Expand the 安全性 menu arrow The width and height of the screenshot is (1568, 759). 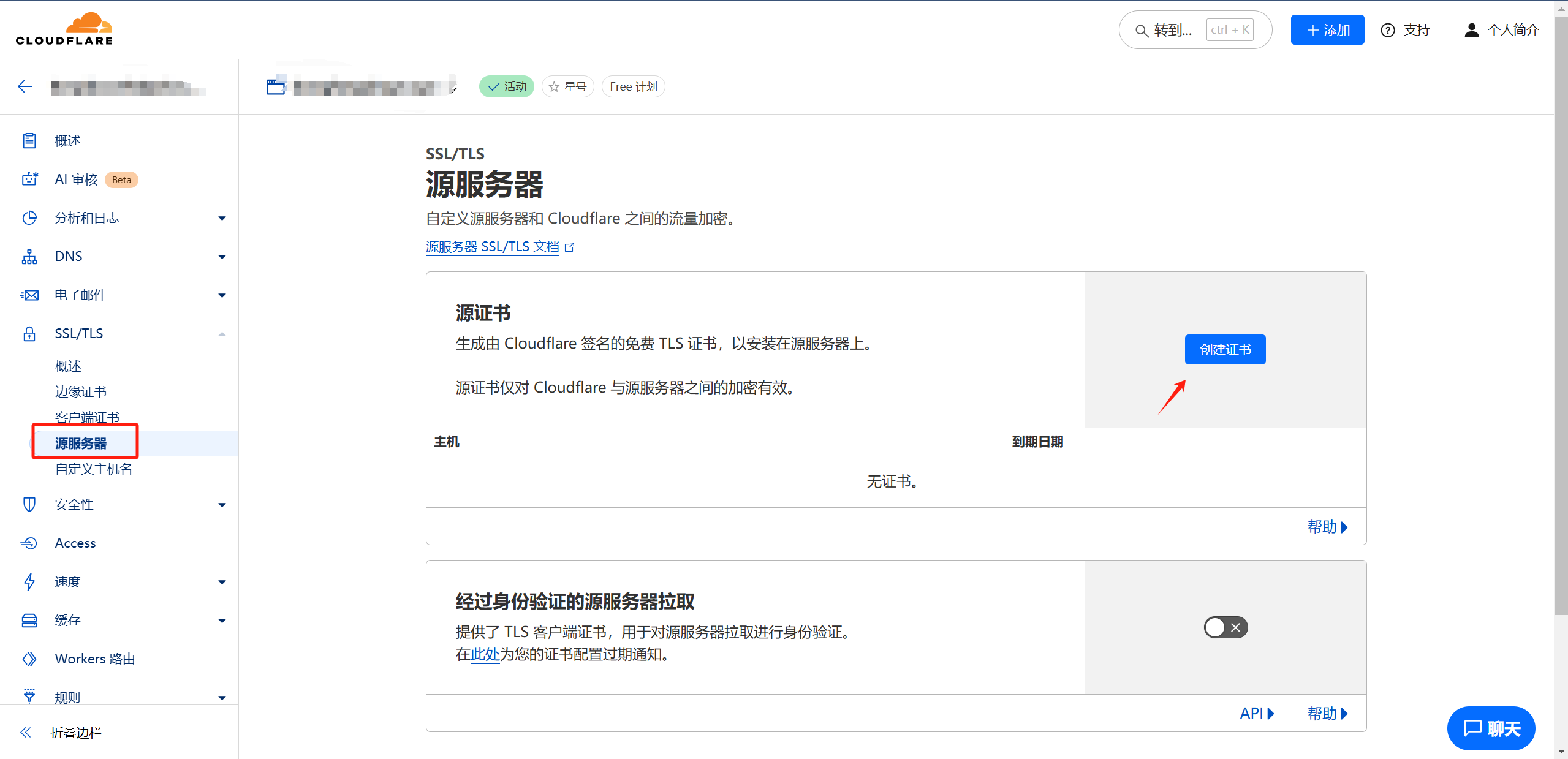click(x=222, y=505)
